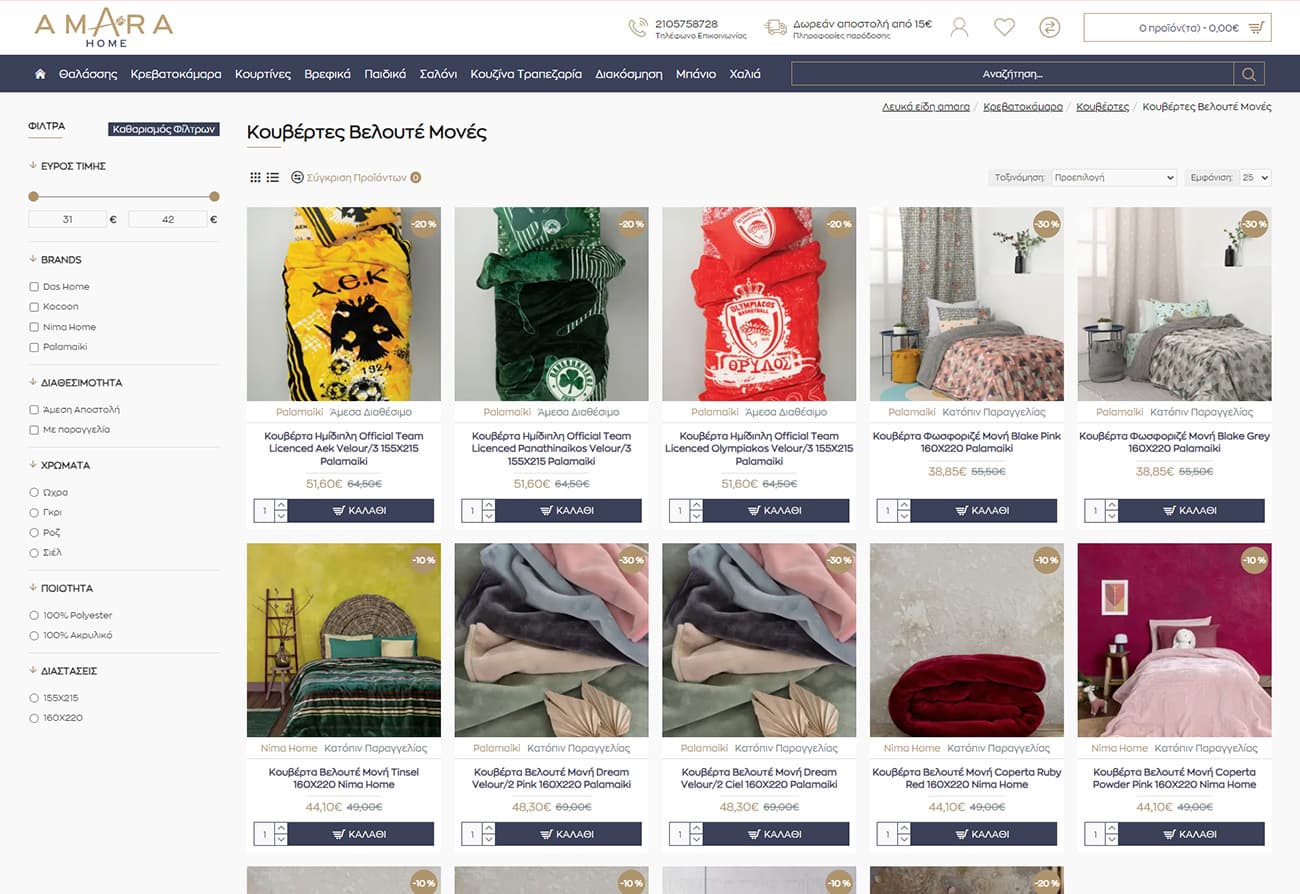The height and width of the screenshot is (894, 1300).
Task: Collapse the ΔΙΑΘΕΣΙΜΟΤΗΤΑ filter section
Action: [75, 383]
